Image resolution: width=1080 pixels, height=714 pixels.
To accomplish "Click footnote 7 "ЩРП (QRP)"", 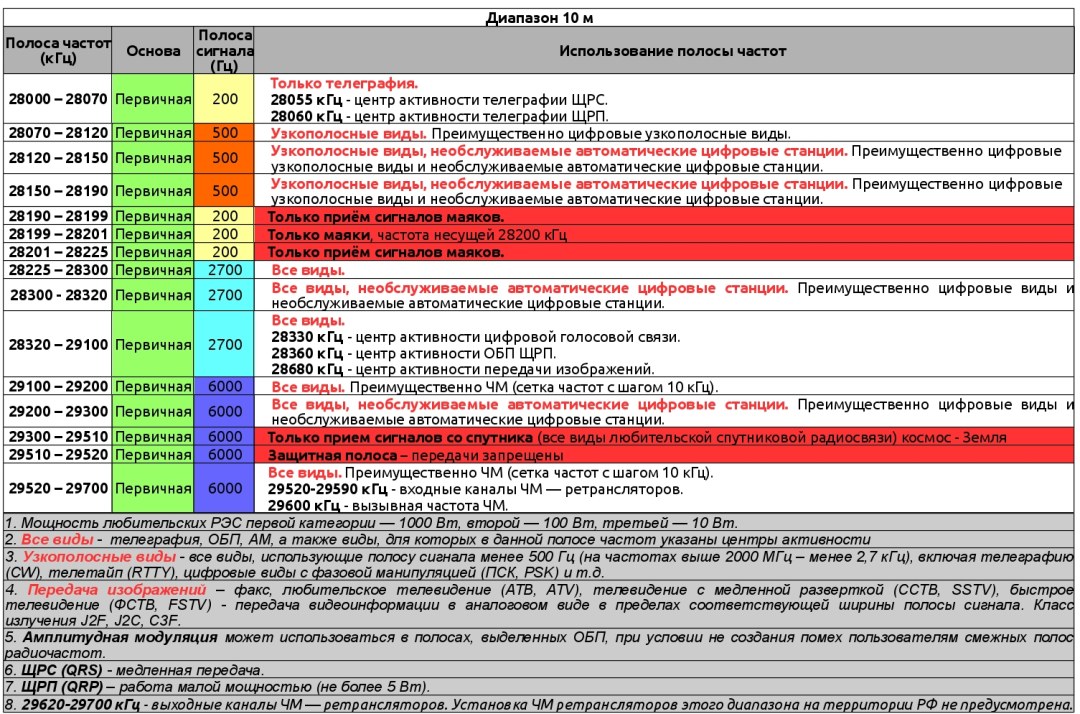I will click(x=217, y=687).
